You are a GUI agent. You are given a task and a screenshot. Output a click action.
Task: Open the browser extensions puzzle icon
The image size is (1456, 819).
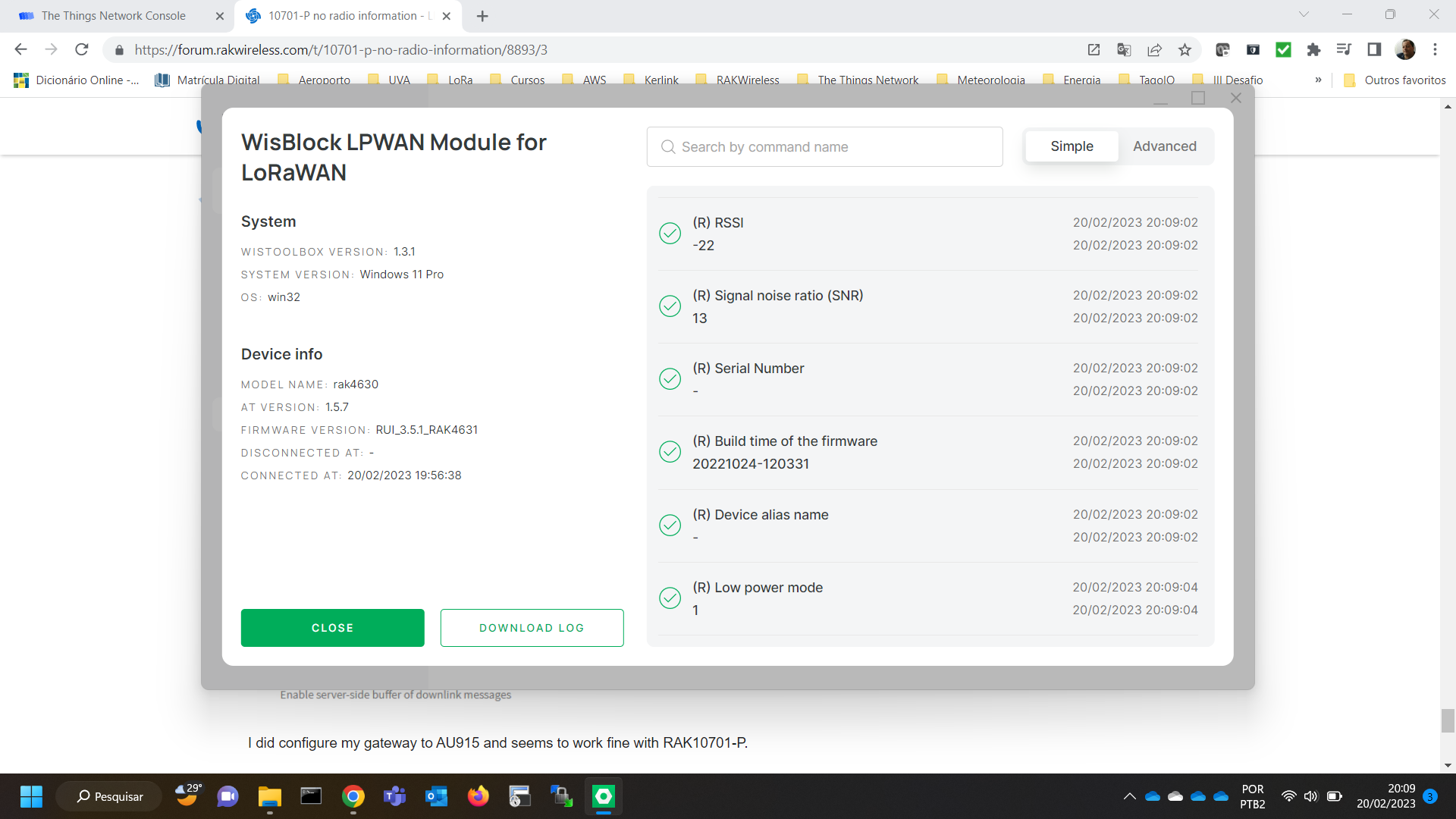1313,50
